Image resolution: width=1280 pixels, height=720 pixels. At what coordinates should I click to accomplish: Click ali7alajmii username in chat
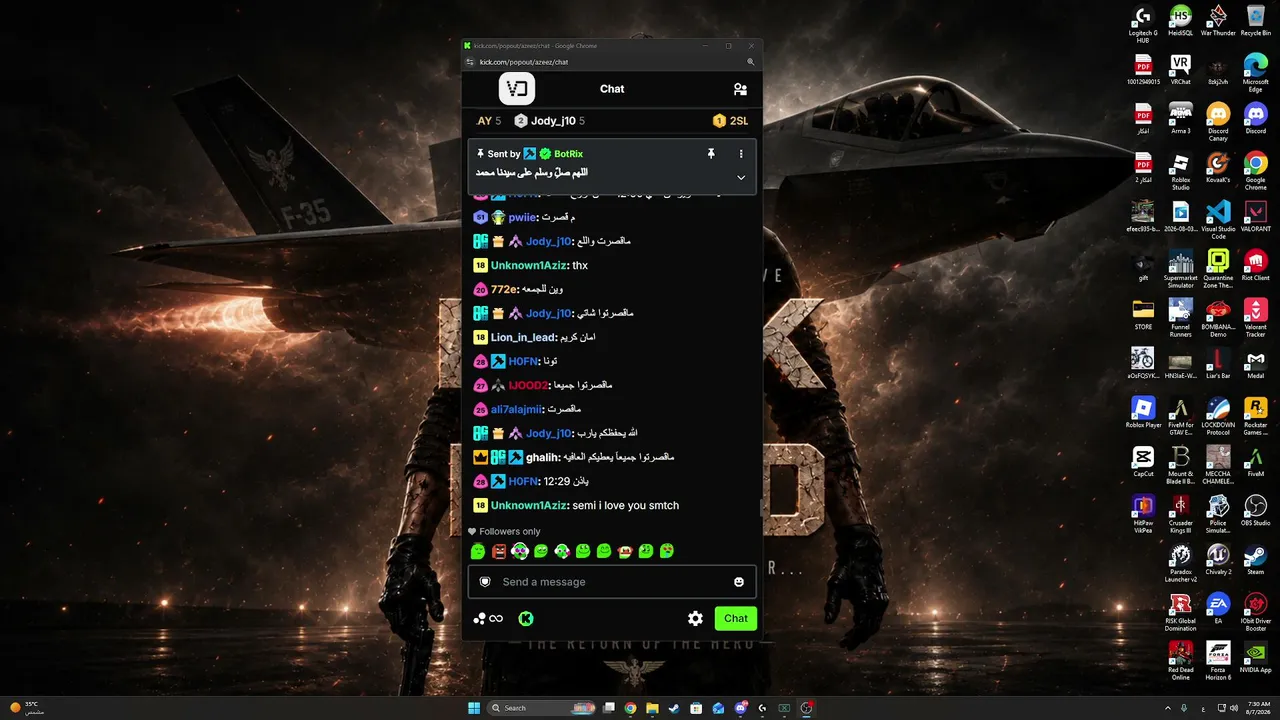pyautogui.click(x=516, y=409)
